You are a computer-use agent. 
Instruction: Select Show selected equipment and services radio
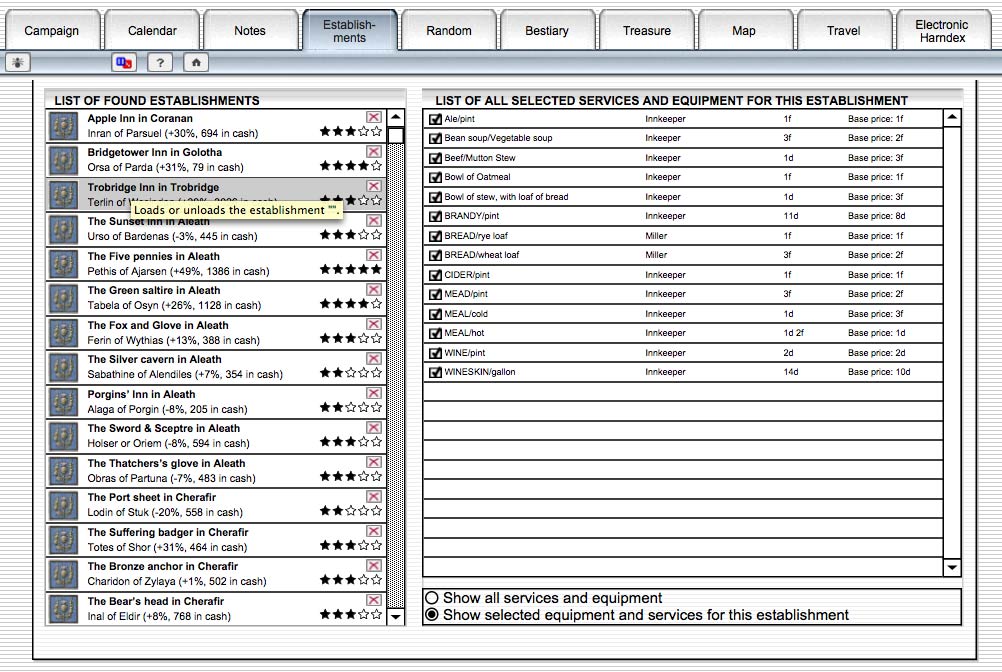(432, 615)
